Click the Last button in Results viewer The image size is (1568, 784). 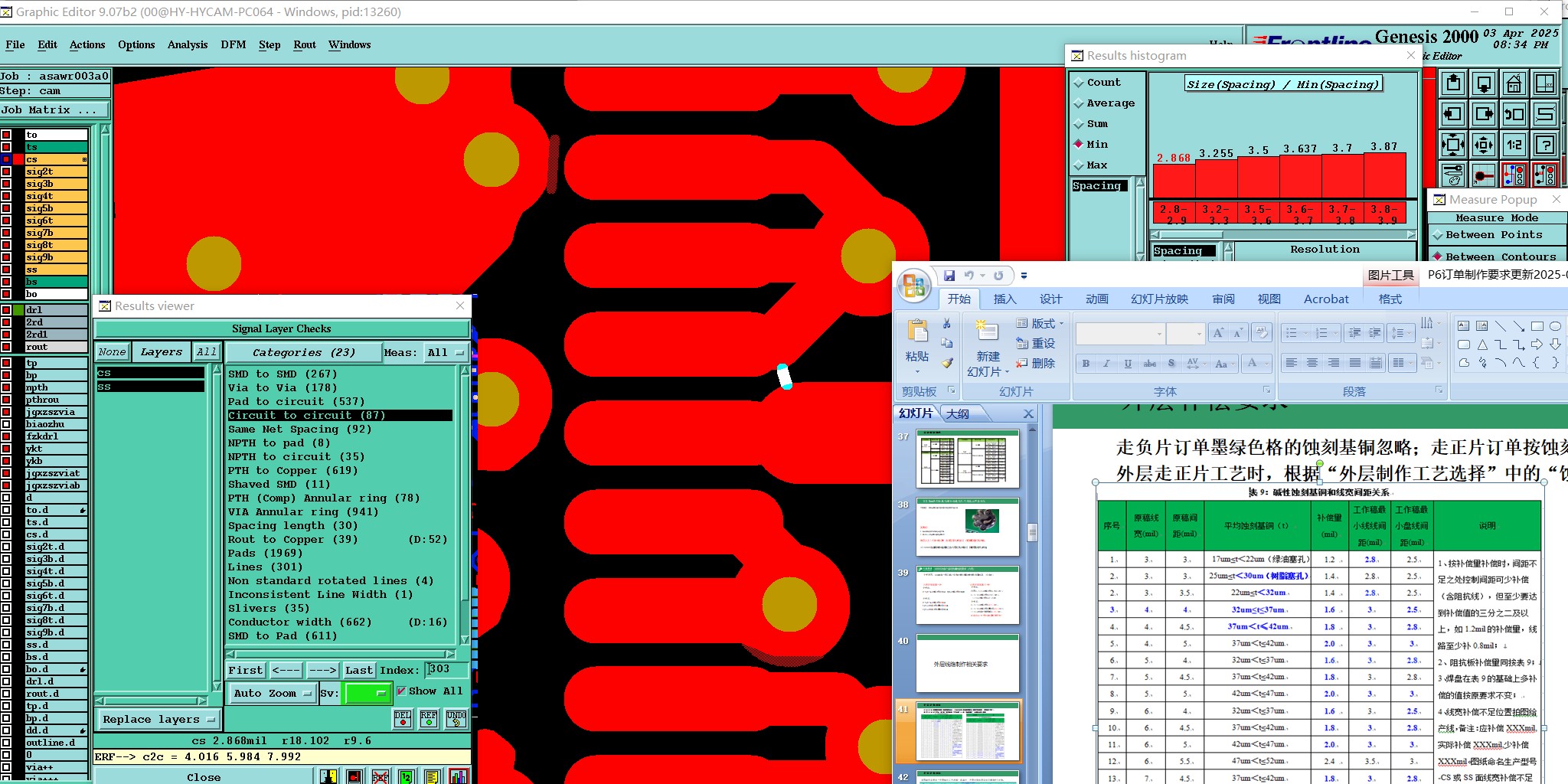(x=358, y=670)
